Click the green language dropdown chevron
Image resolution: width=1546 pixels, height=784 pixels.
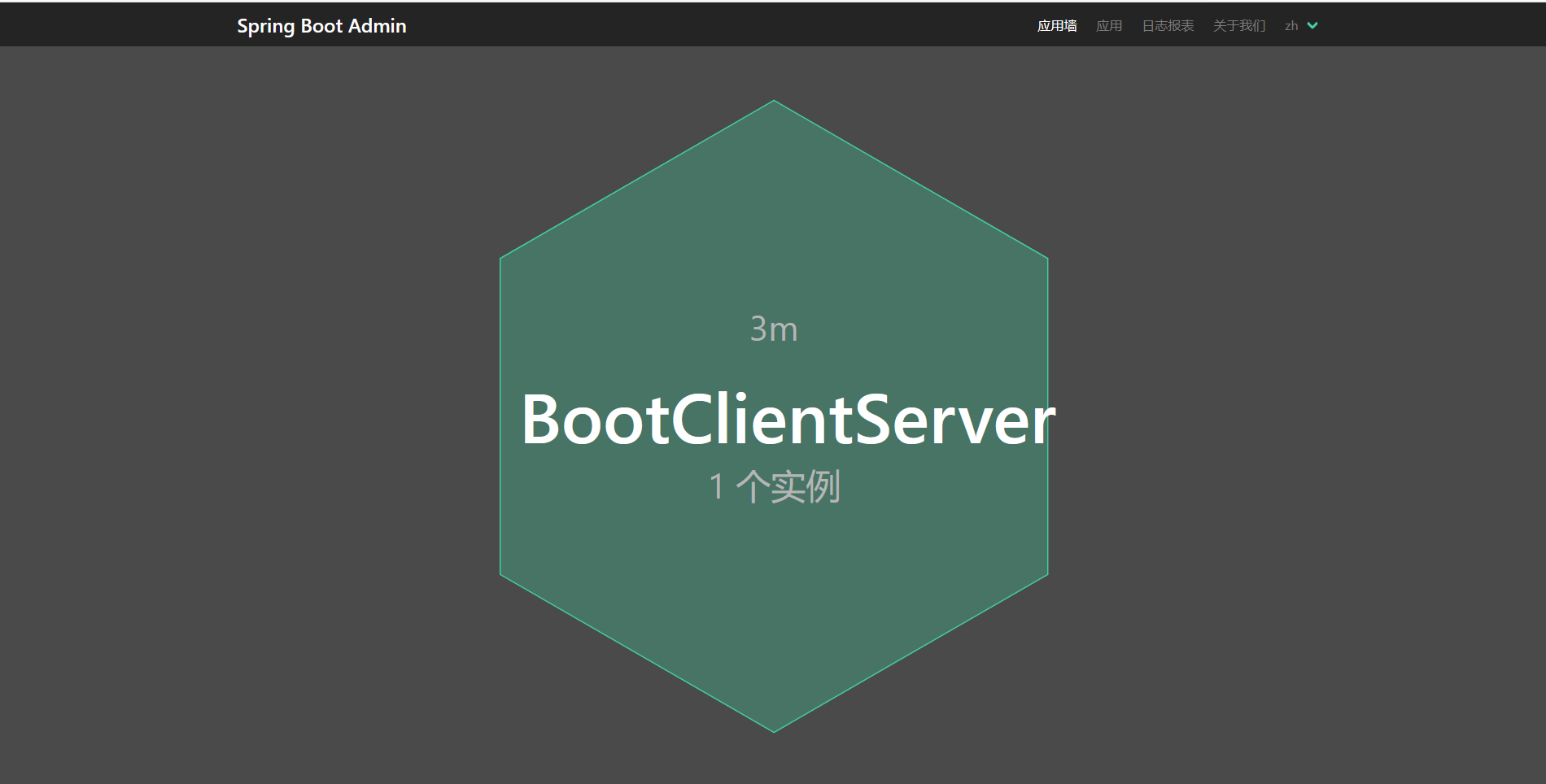coord(1312,26)
